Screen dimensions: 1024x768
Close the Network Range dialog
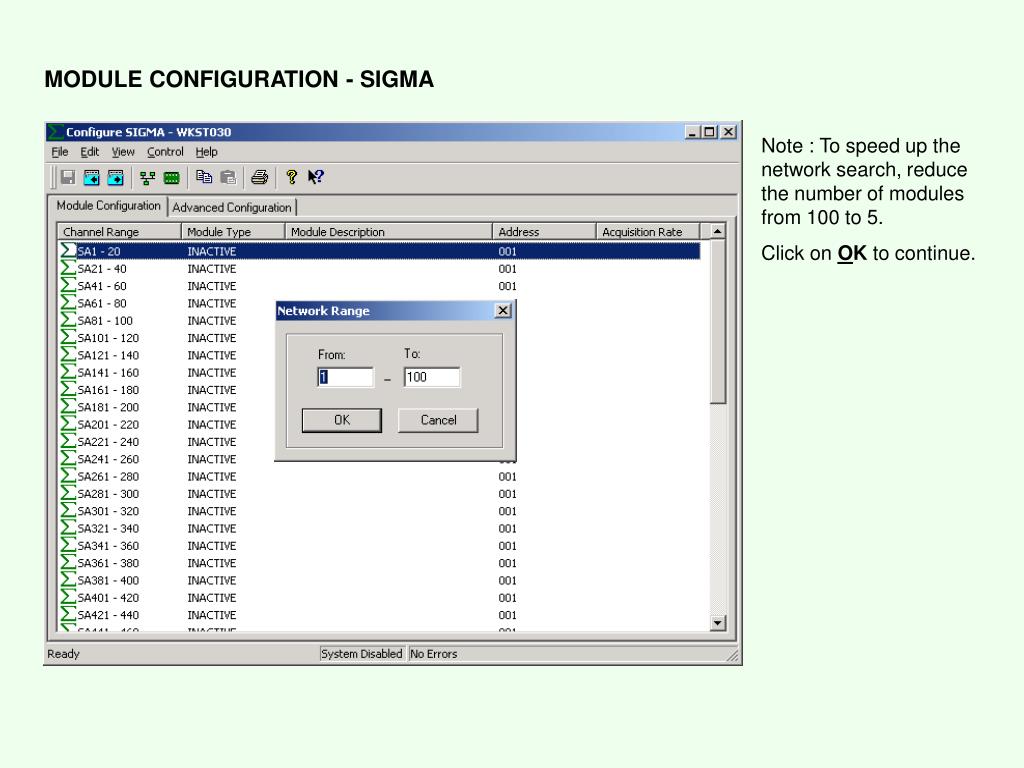[503, 311]
